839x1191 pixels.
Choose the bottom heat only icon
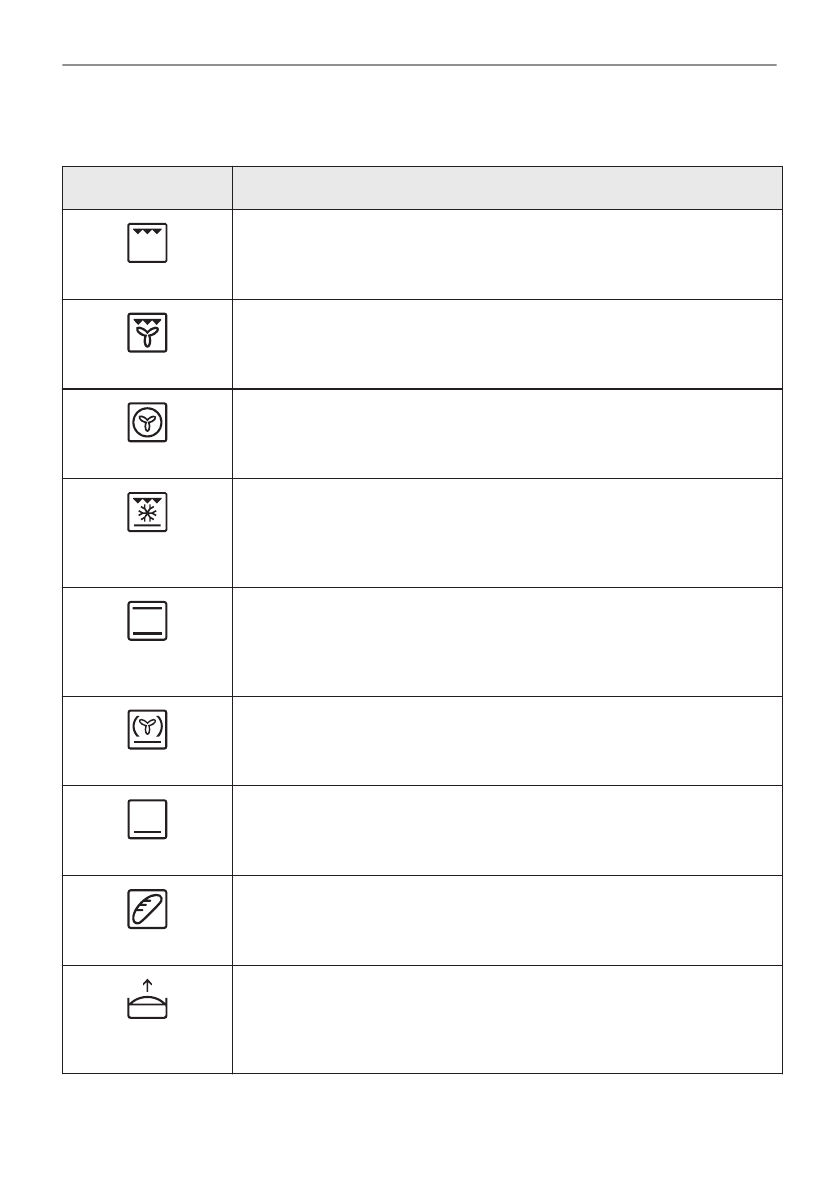[x=147, y=820]
